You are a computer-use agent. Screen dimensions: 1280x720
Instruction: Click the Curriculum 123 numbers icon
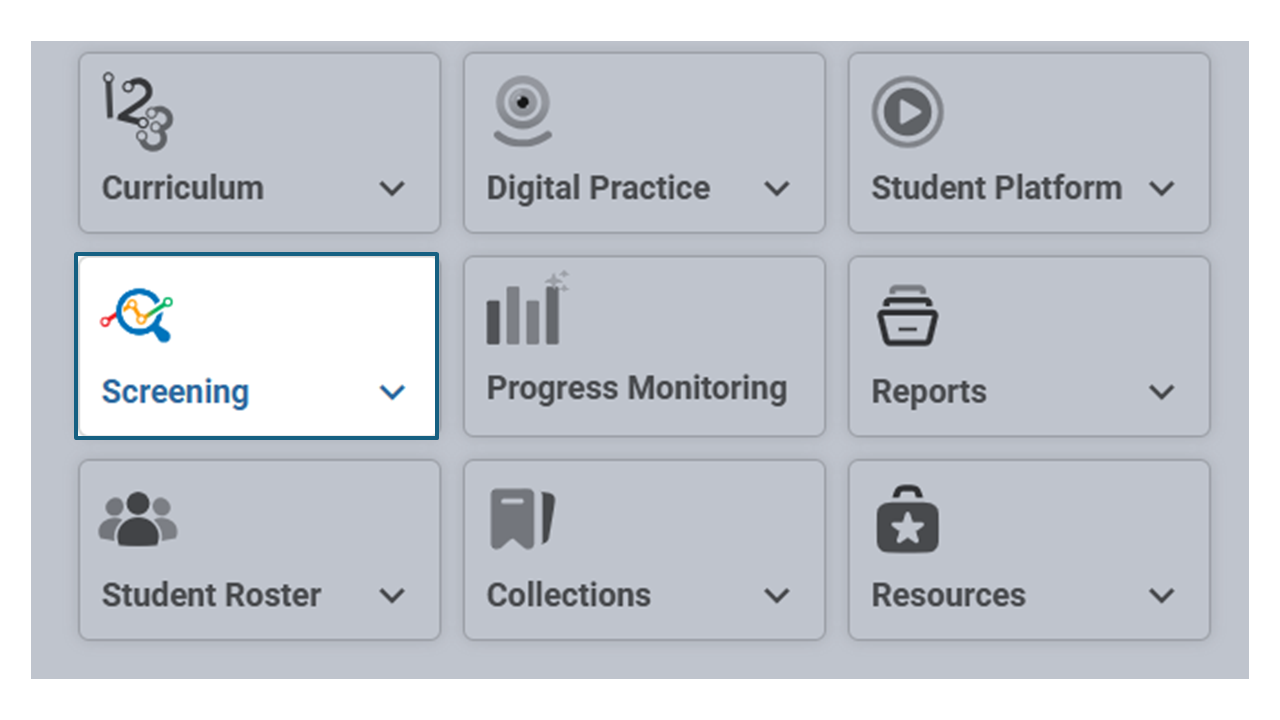pos(138,111)
